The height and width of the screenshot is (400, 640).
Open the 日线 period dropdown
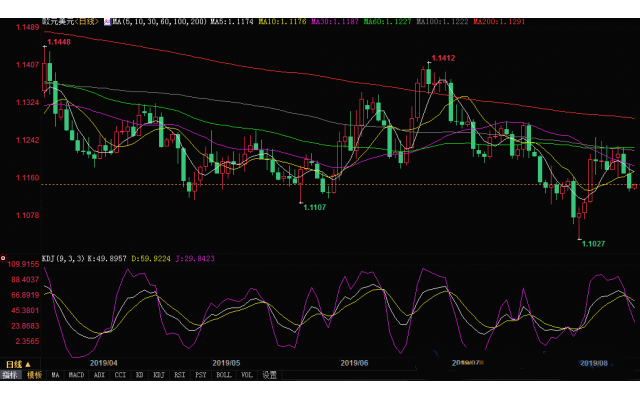coord(17,364)
